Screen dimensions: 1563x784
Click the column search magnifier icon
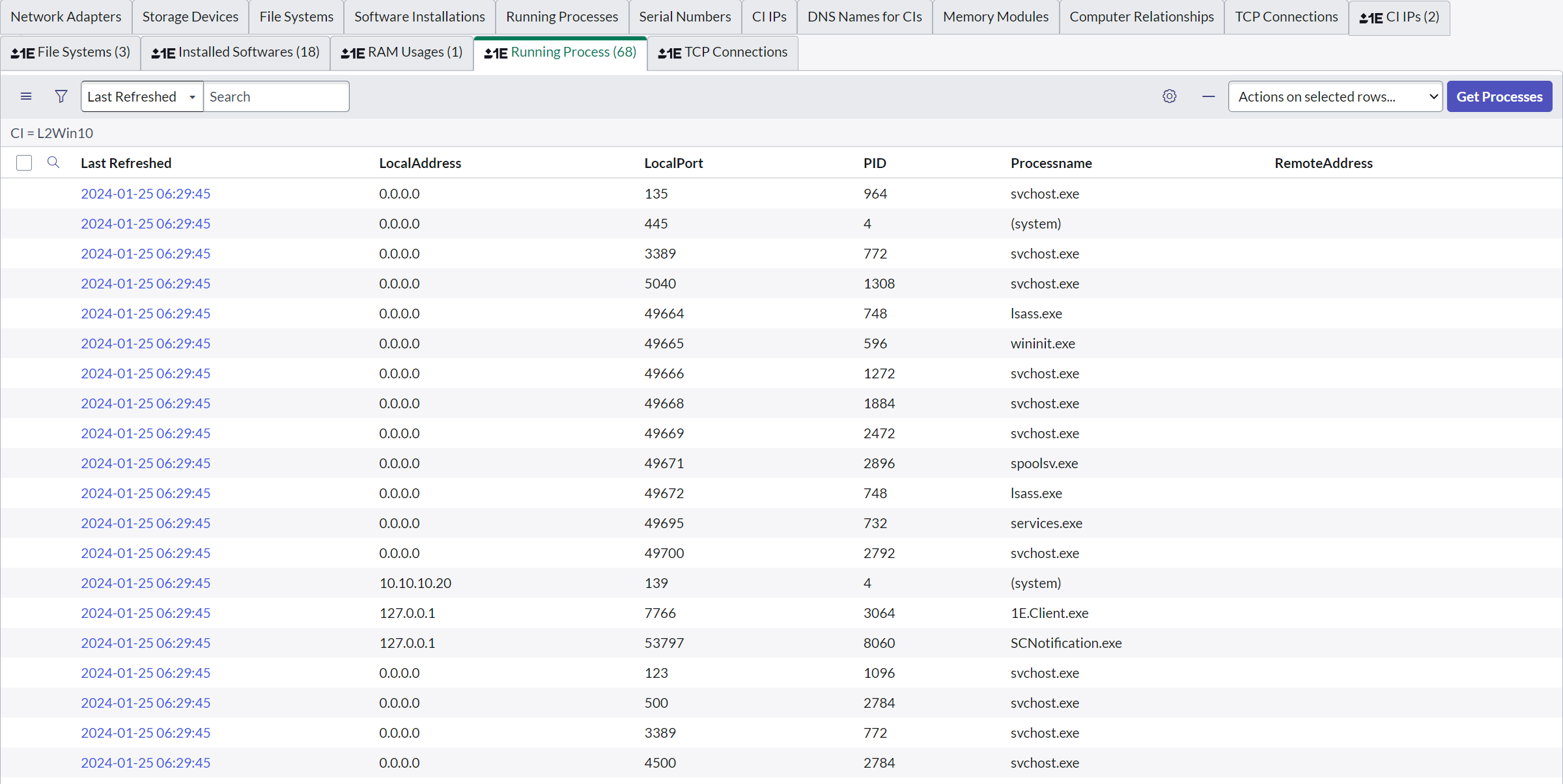pyautogui.click(x=53, y=163)
